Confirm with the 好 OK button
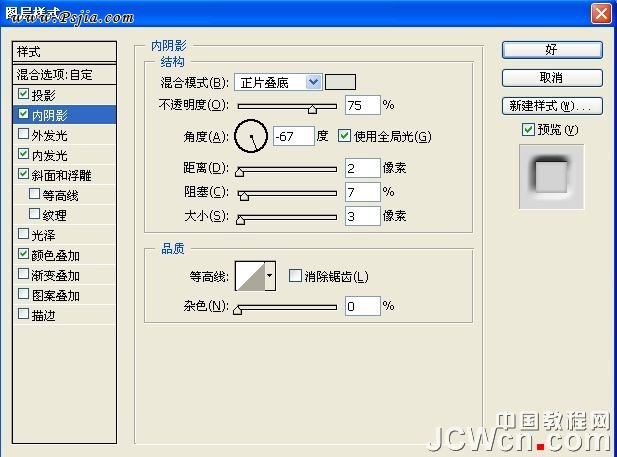This screenshot has width=617, height=457. (552, 50)
